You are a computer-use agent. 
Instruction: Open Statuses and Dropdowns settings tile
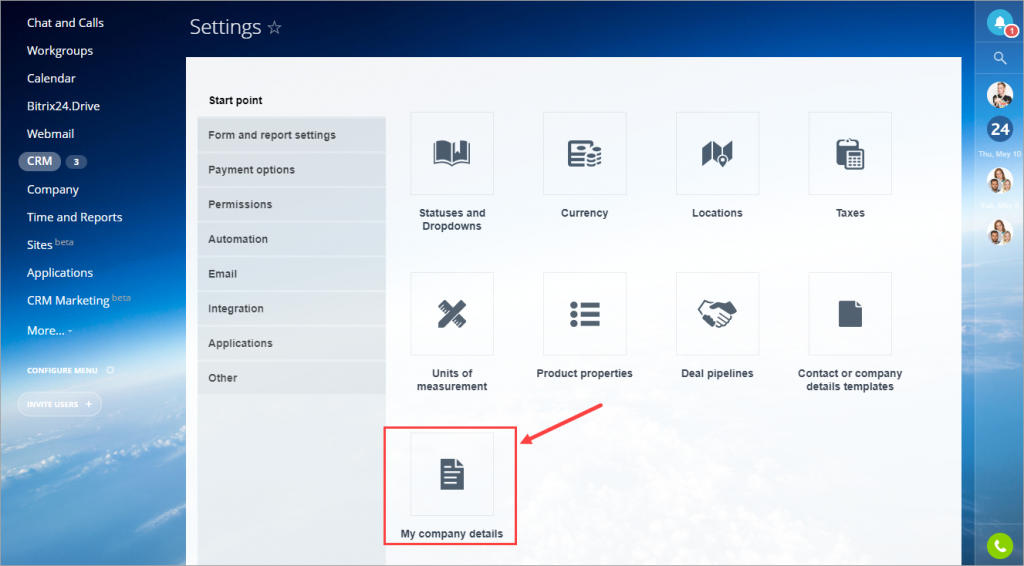[x=452, y=153]
